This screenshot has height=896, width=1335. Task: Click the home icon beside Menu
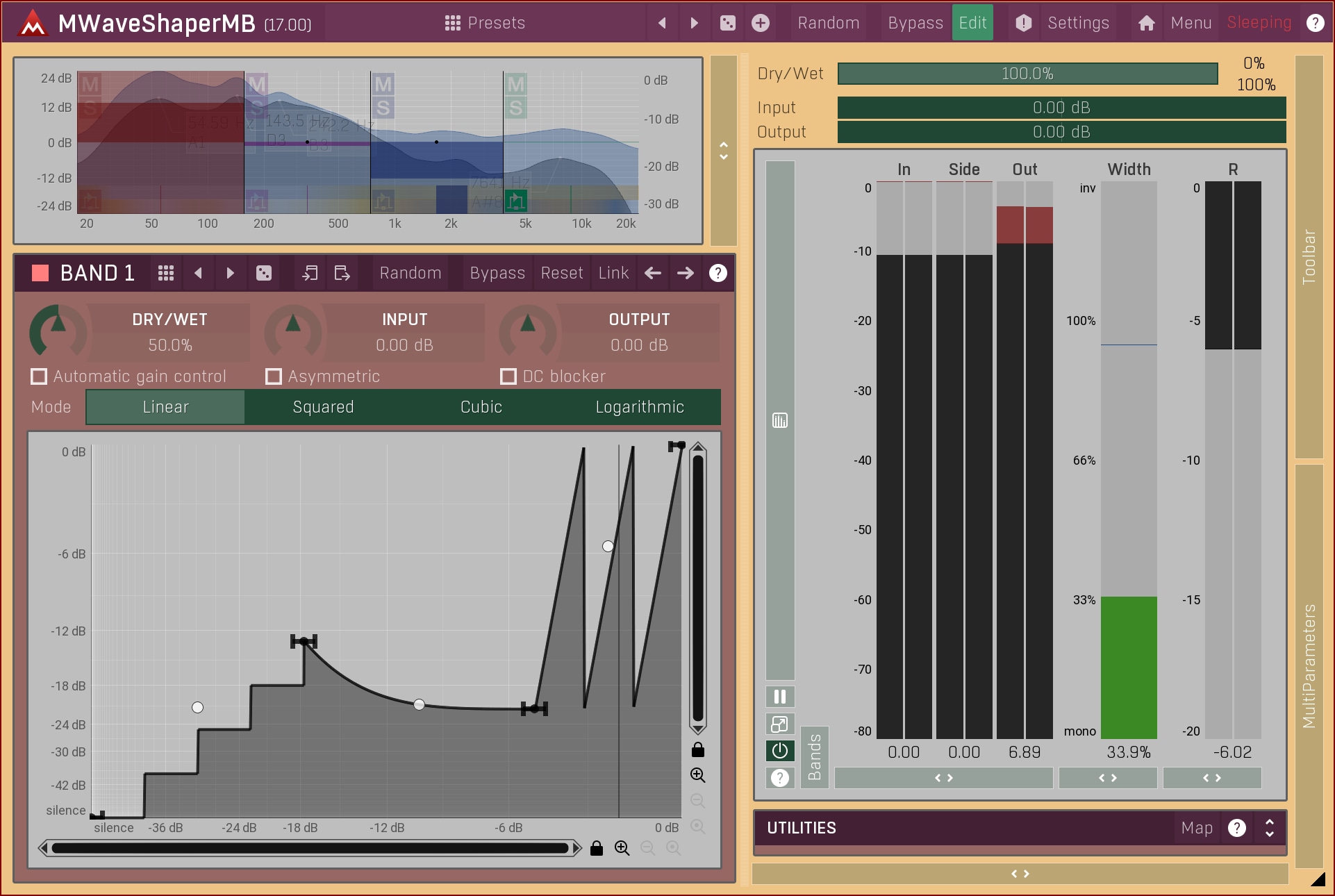click(x=1146, y=23)
